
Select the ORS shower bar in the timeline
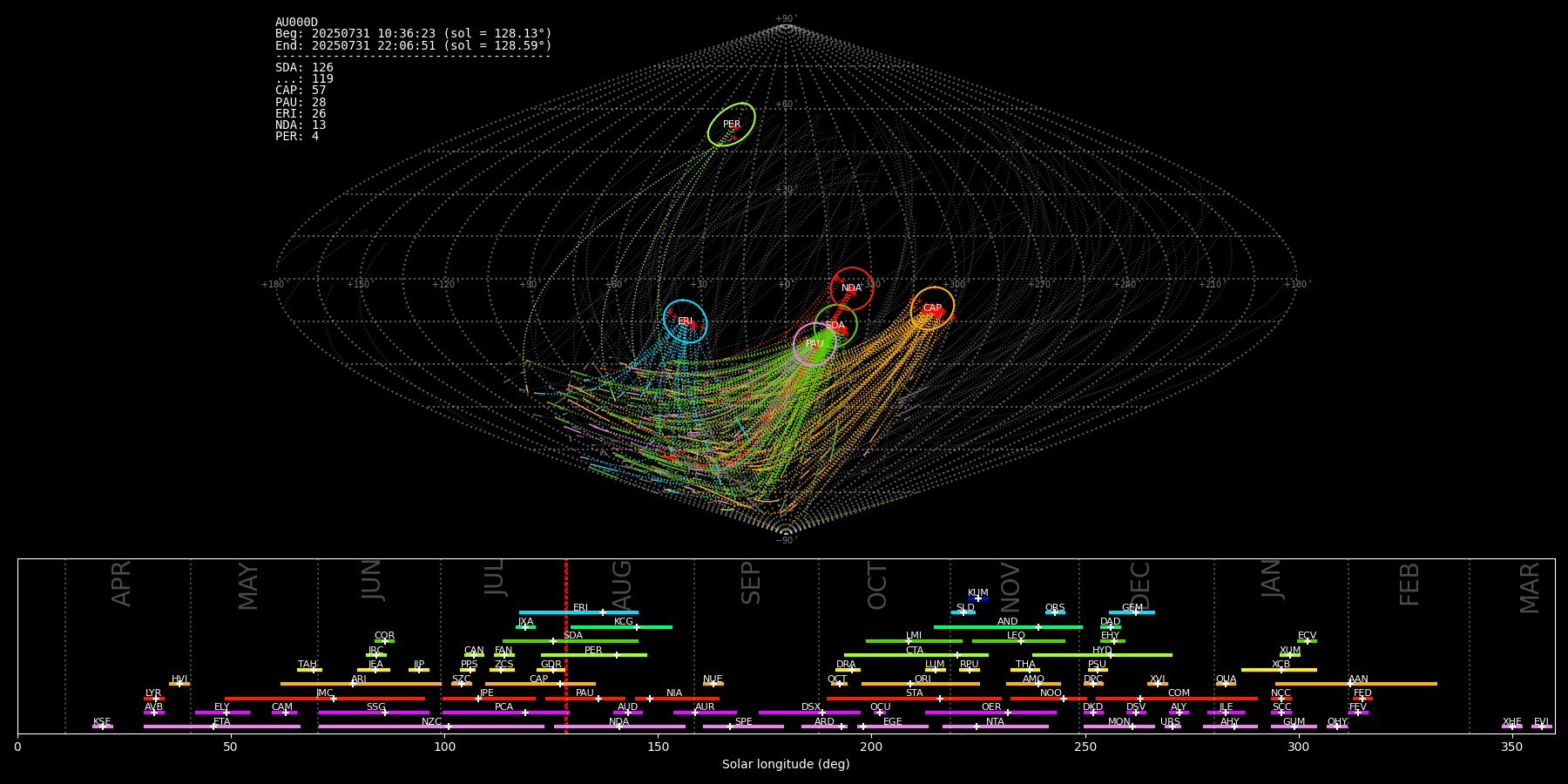1055,612
